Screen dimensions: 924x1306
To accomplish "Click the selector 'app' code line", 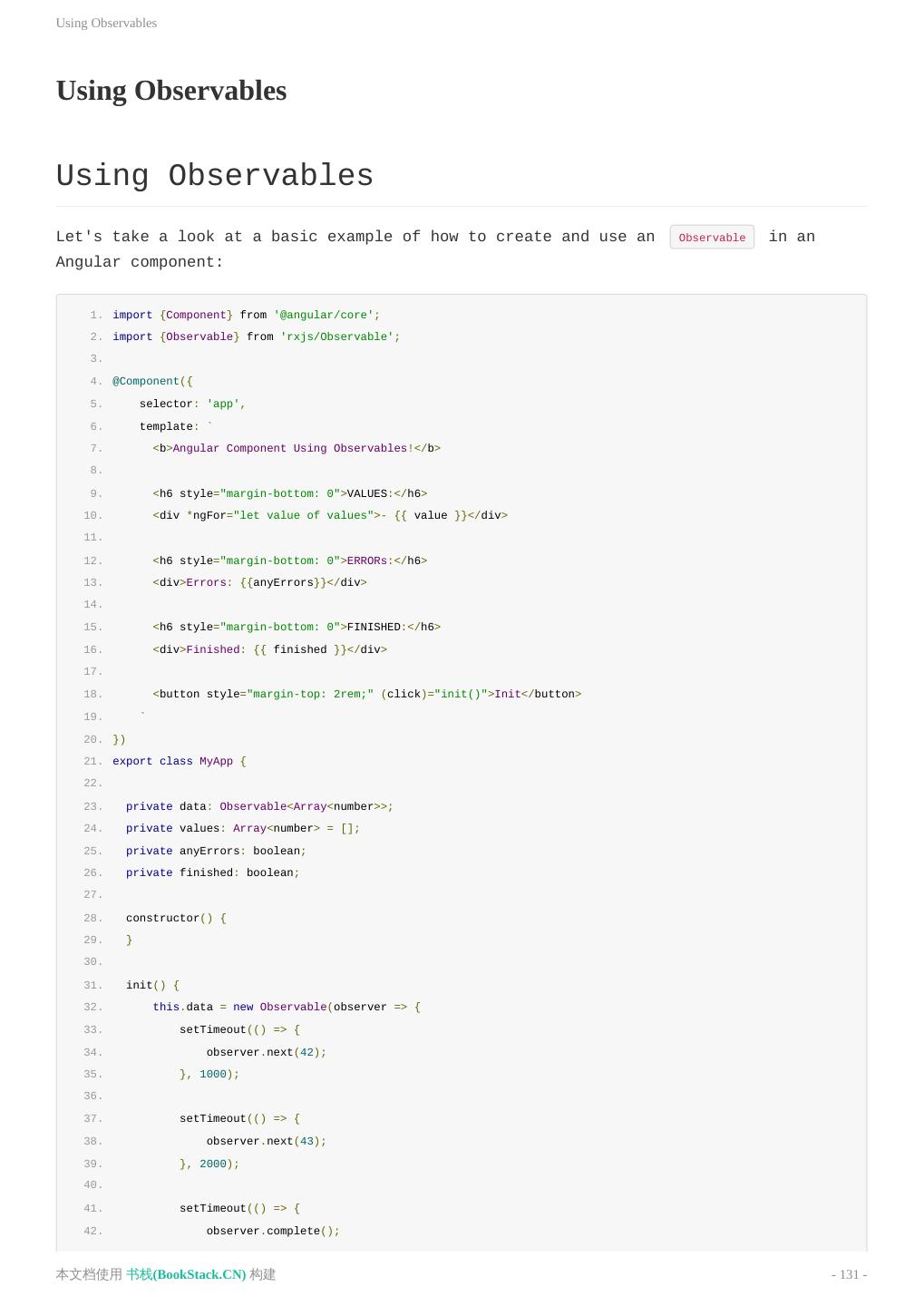I will [192, 404].
